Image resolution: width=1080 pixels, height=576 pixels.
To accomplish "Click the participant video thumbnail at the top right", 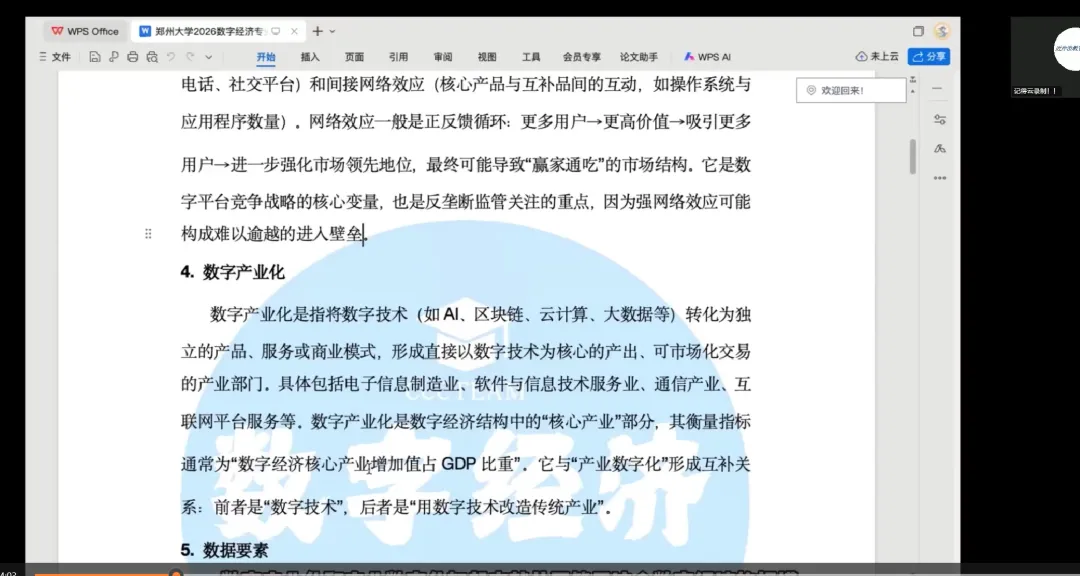I will [1045, 56].
